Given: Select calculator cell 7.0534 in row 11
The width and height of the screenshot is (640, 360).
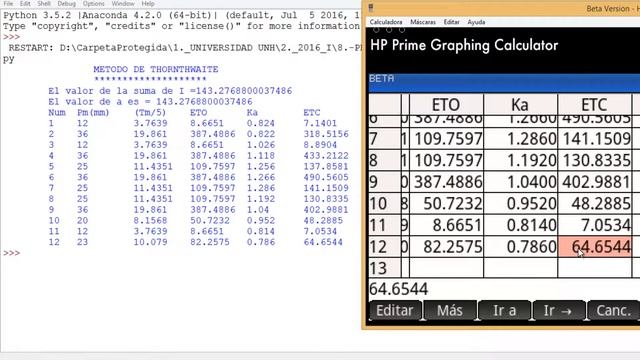Looking at the screenshot, I should tap(594, 225).
